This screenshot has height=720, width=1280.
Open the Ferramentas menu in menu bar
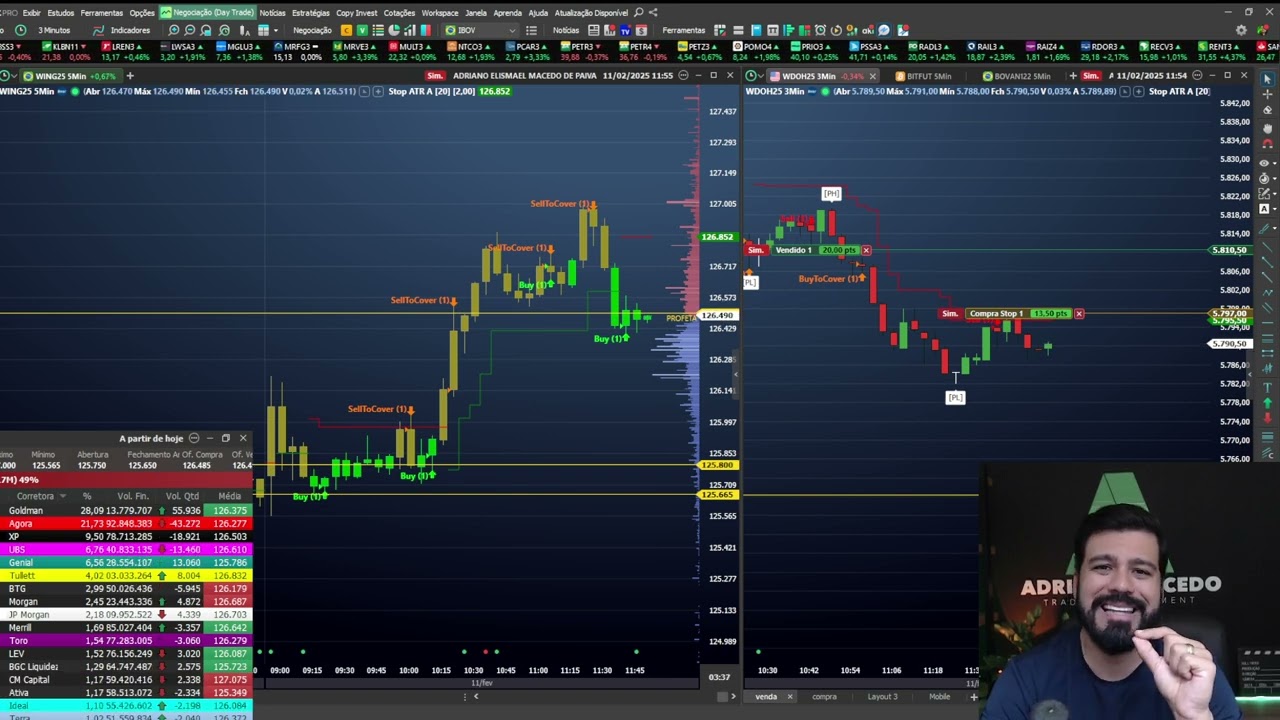pos(102,13)
